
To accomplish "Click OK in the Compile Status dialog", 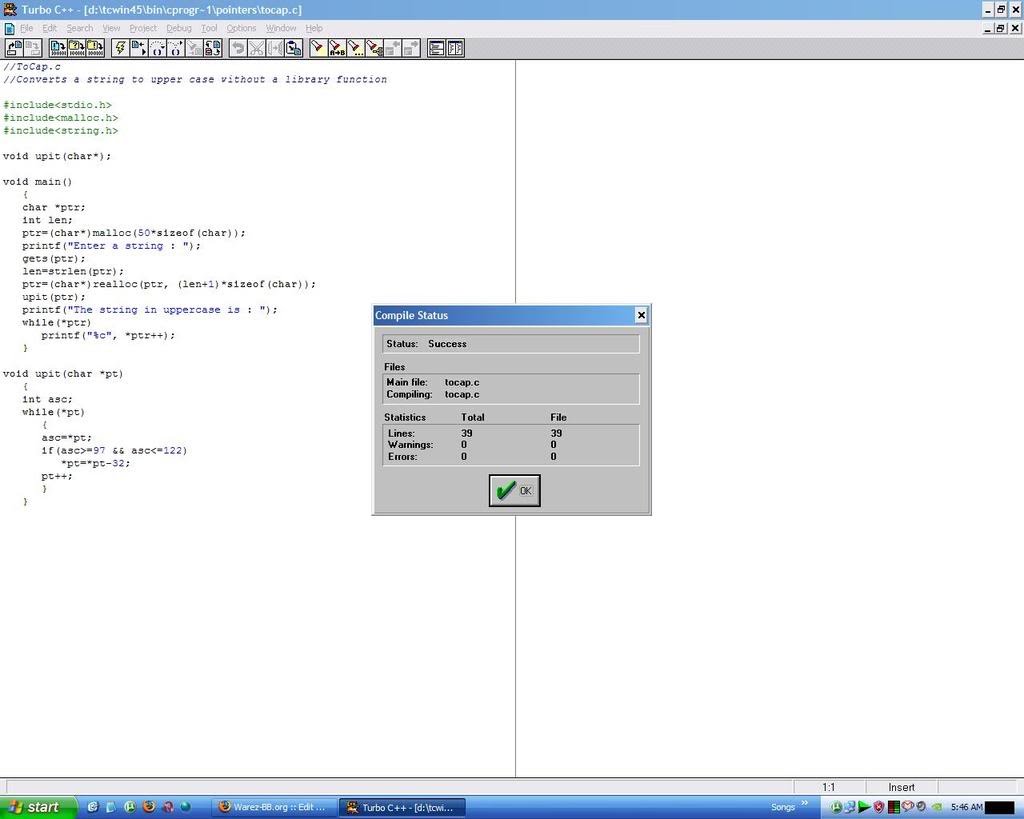I will [x=513, y=490].
